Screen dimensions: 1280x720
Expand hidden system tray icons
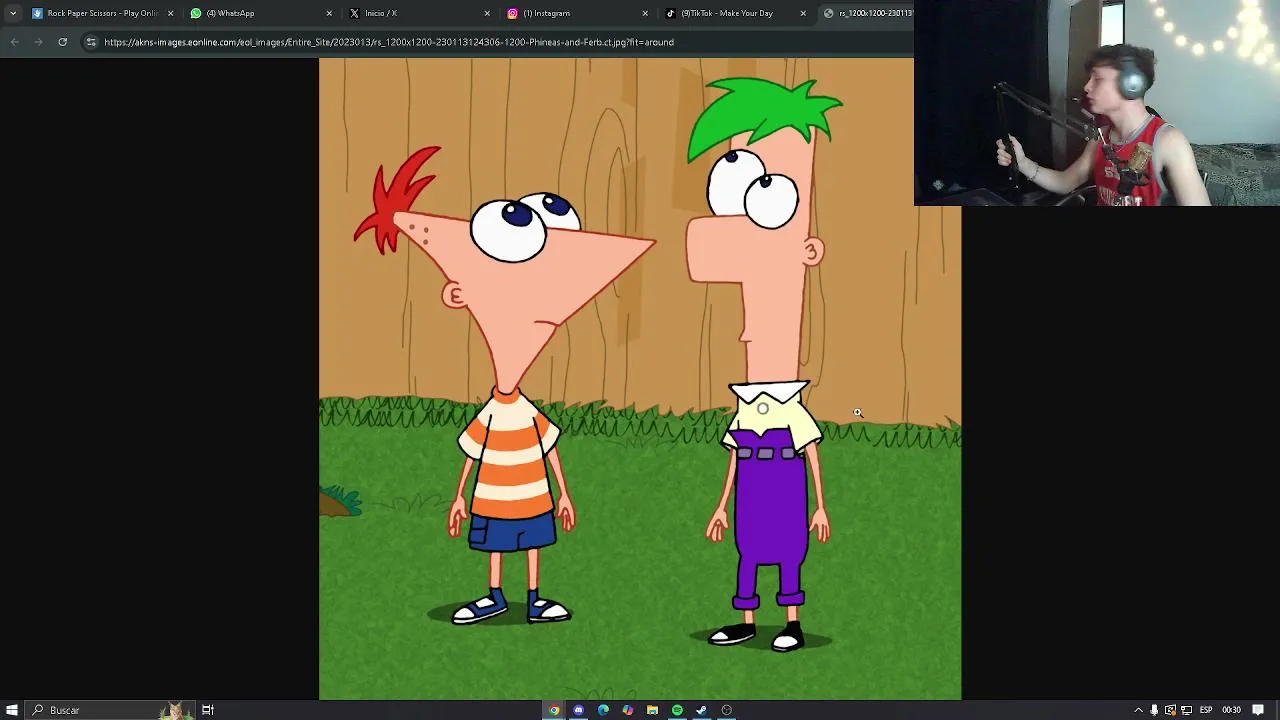point(1138,710)
